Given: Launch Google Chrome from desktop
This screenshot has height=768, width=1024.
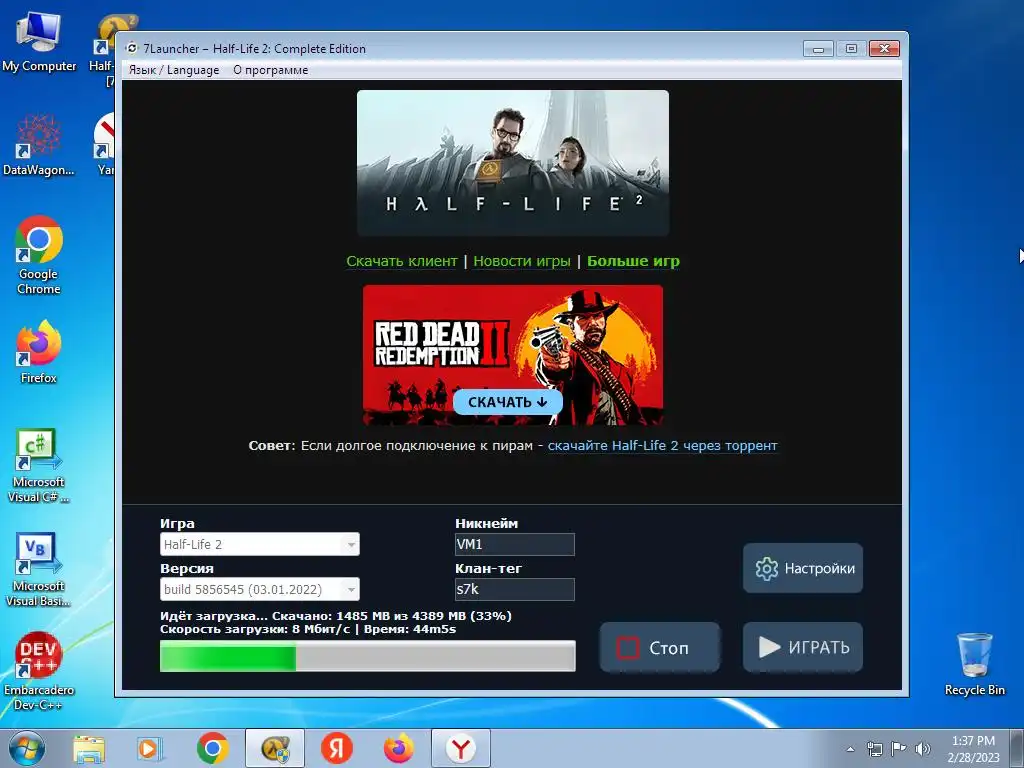Looking at the screenshot, I should (39, 255).
